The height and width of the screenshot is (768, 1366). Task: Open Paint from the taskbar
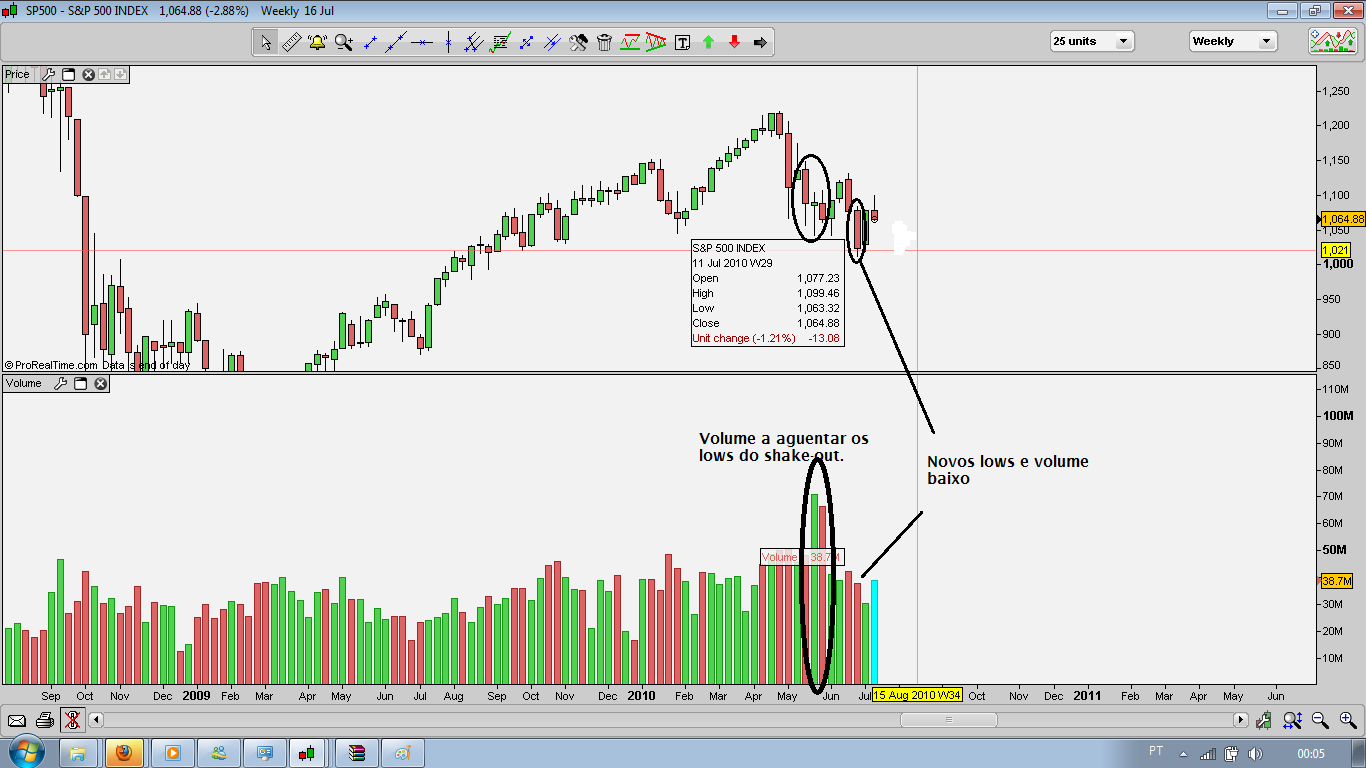(403, 752)
